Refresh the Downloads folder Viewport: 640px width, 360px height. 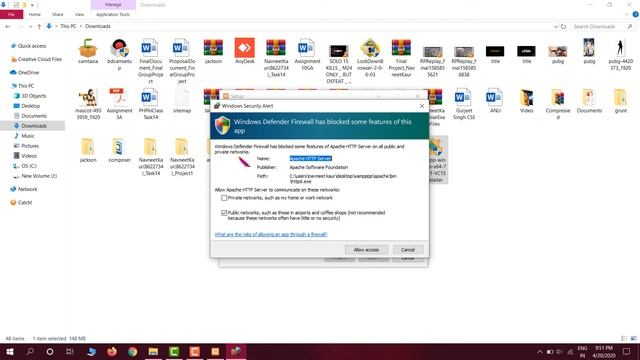coord(563,27)
